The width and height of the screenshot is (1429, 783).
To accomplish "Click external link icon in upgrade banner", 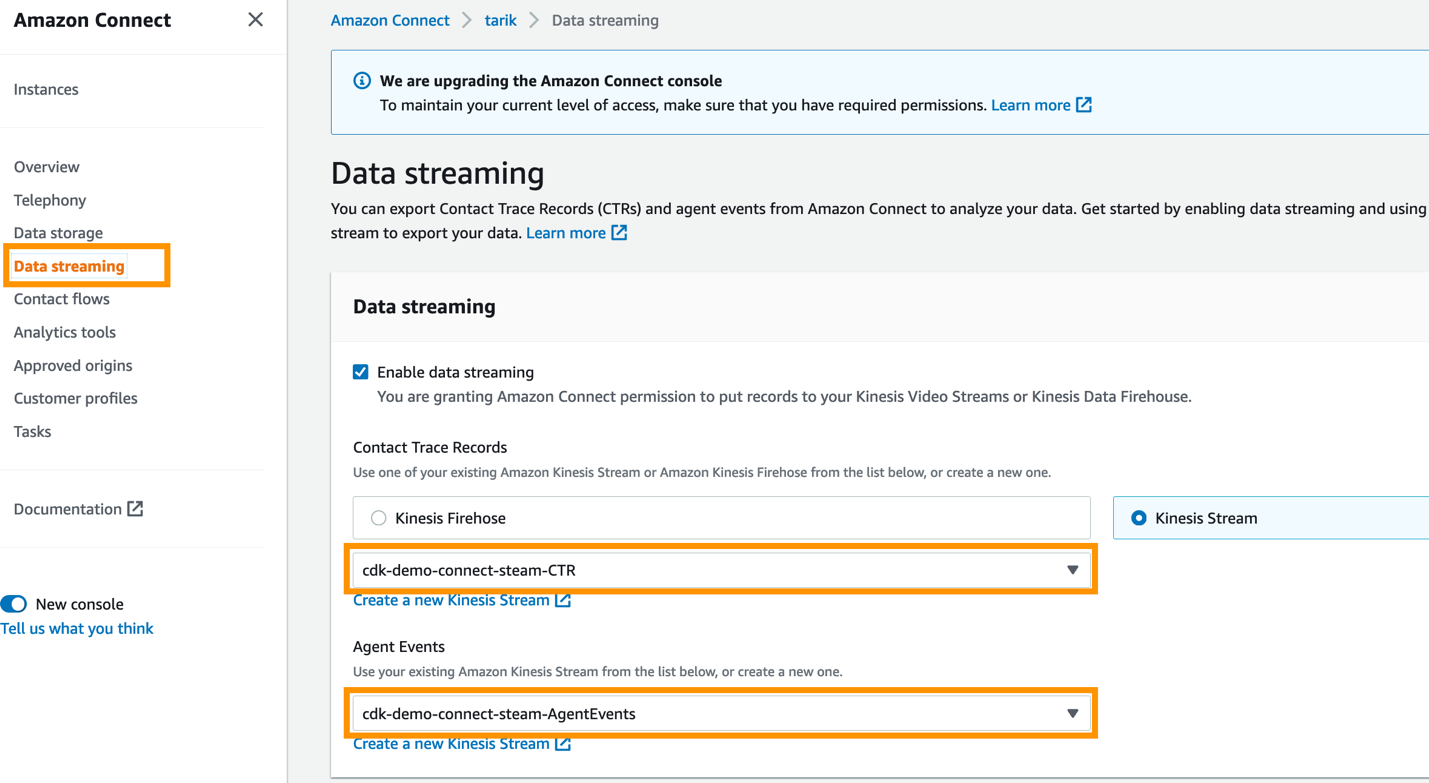I will click(1084, 105).
